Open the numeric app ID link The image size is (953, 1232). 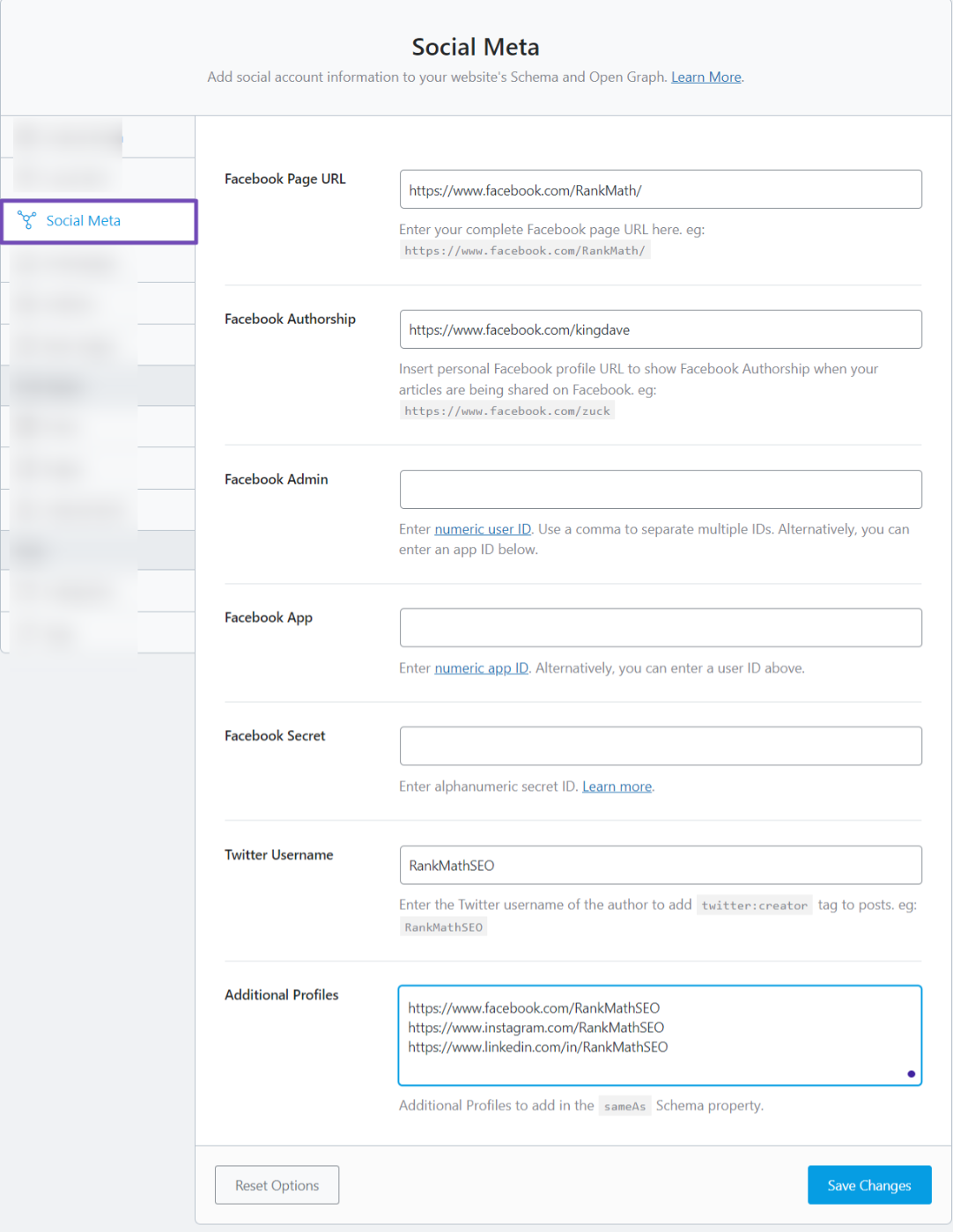point(481,668)
